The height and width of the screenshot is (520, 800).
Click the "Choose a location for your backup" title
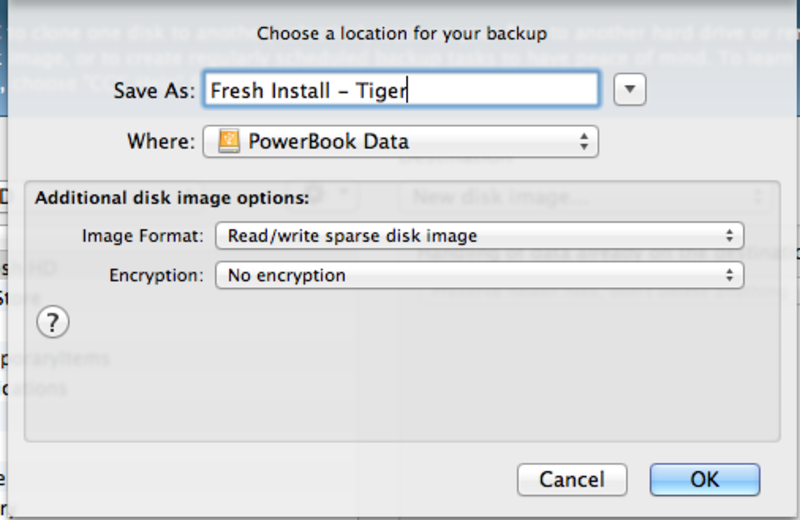tap(402, 33)
